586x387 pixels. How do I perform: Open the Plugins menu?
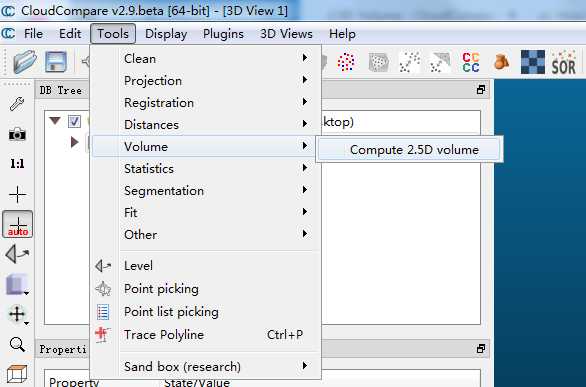(223, 34)
